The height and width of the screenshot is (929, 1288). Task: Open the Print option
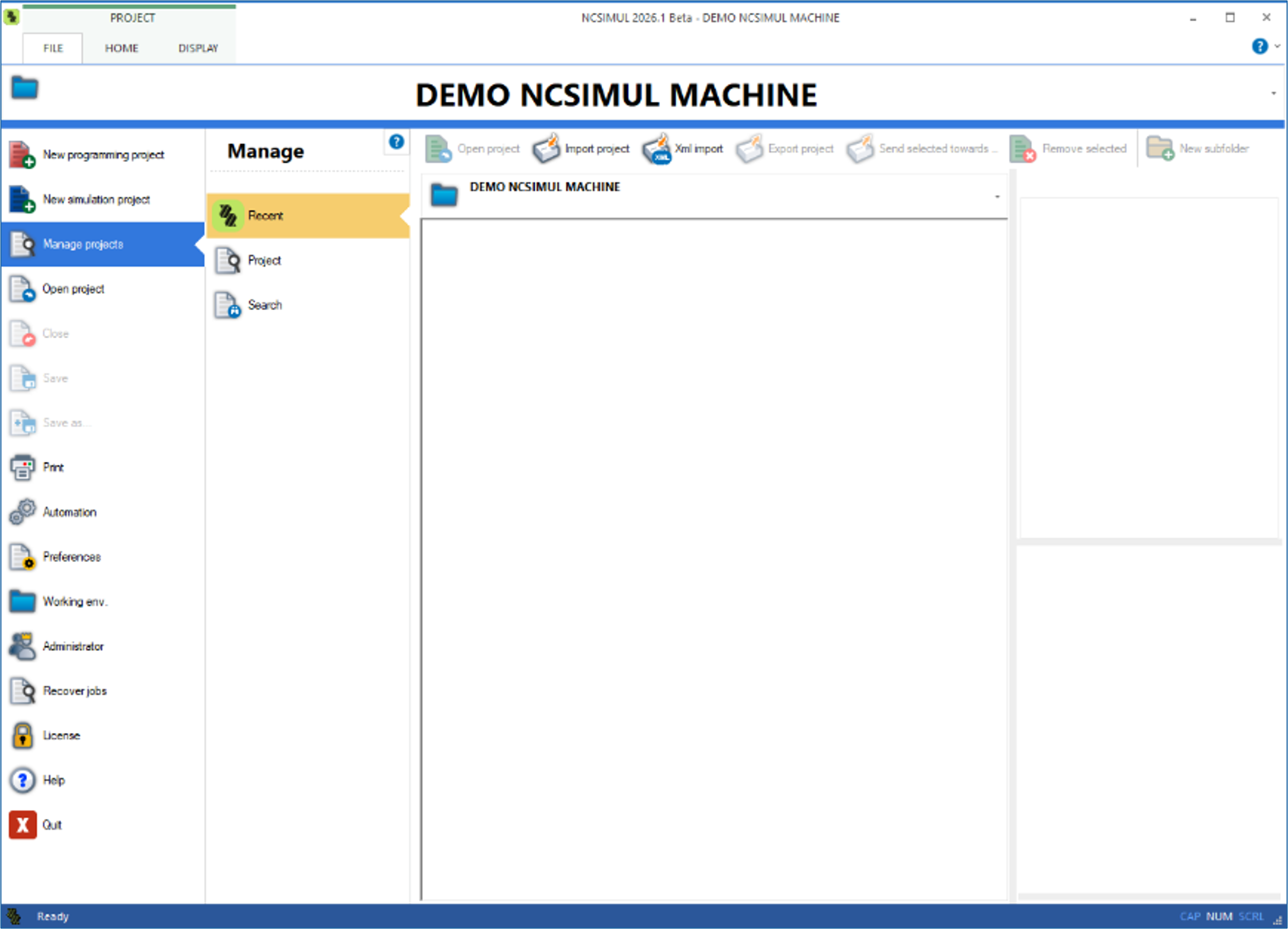tap(102, 467)
